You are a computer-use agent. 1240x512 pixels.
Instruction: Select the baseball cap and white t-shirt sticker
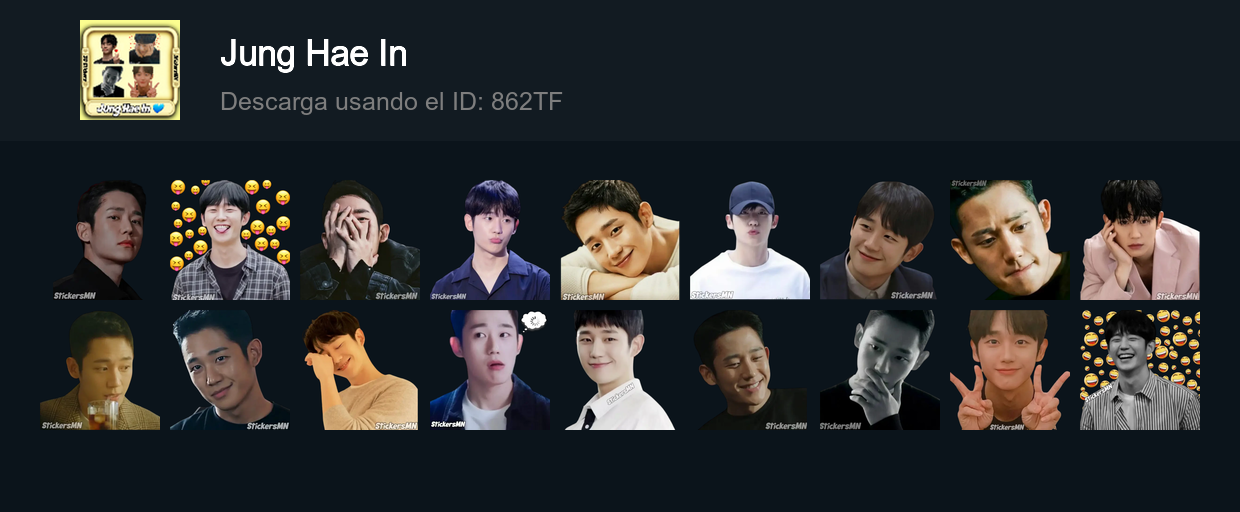point(750,240)
